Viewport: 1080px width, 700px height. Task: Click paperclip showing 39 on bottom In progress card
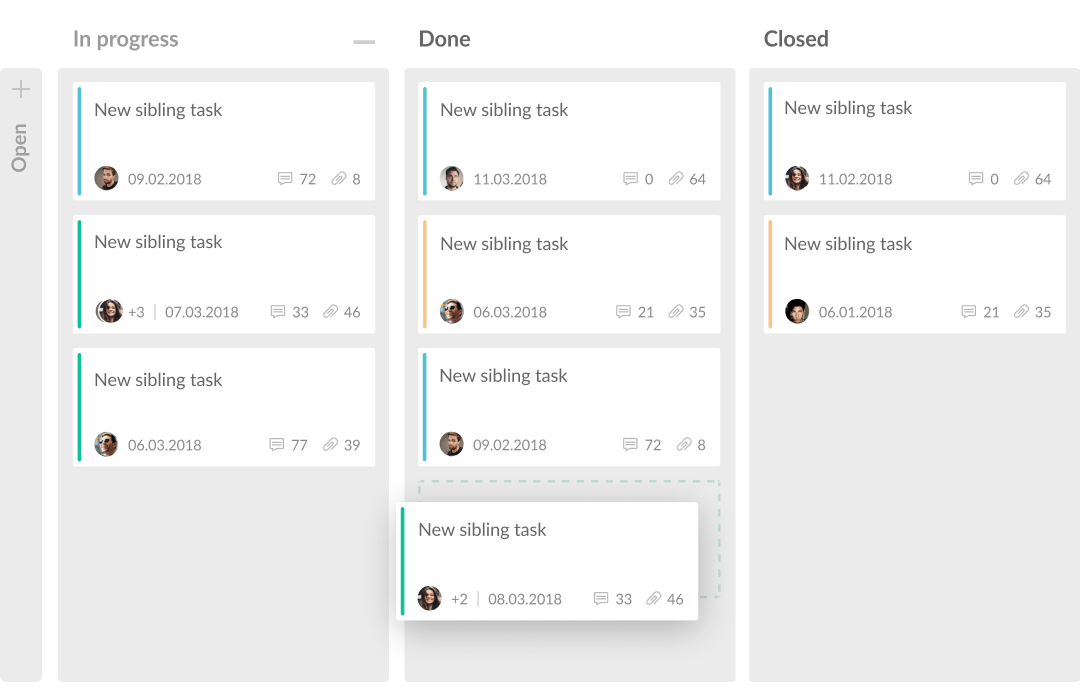coord(330,444)
